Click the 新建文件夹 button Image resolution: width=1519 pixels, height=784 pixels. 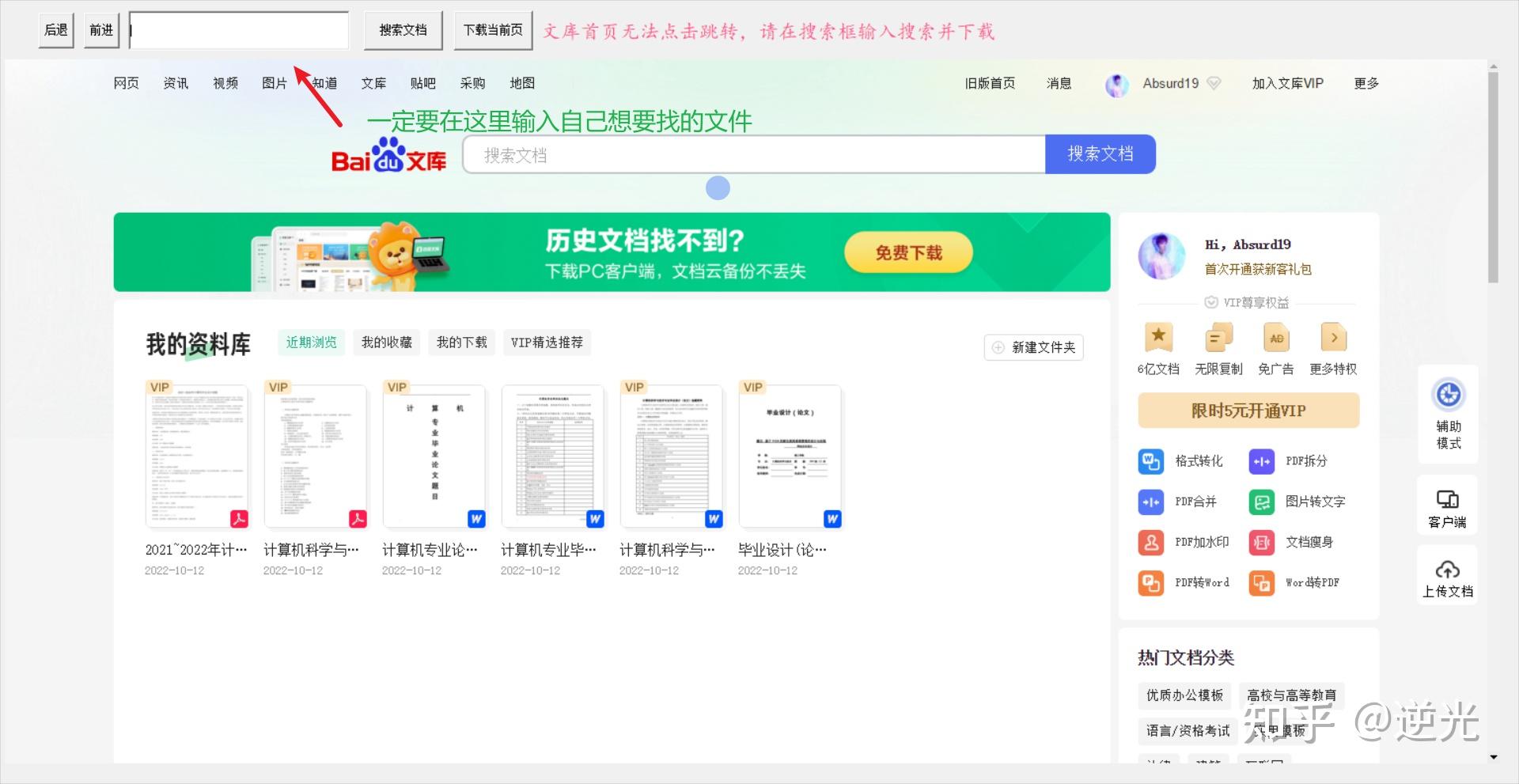pyautogui.click(x=1034, y=347)
